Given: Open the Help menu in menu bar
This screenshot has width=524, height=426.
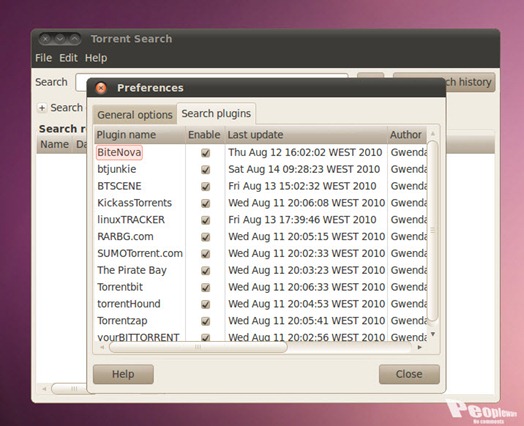Looking at the screenshot, I should click(x=96, y=58).
